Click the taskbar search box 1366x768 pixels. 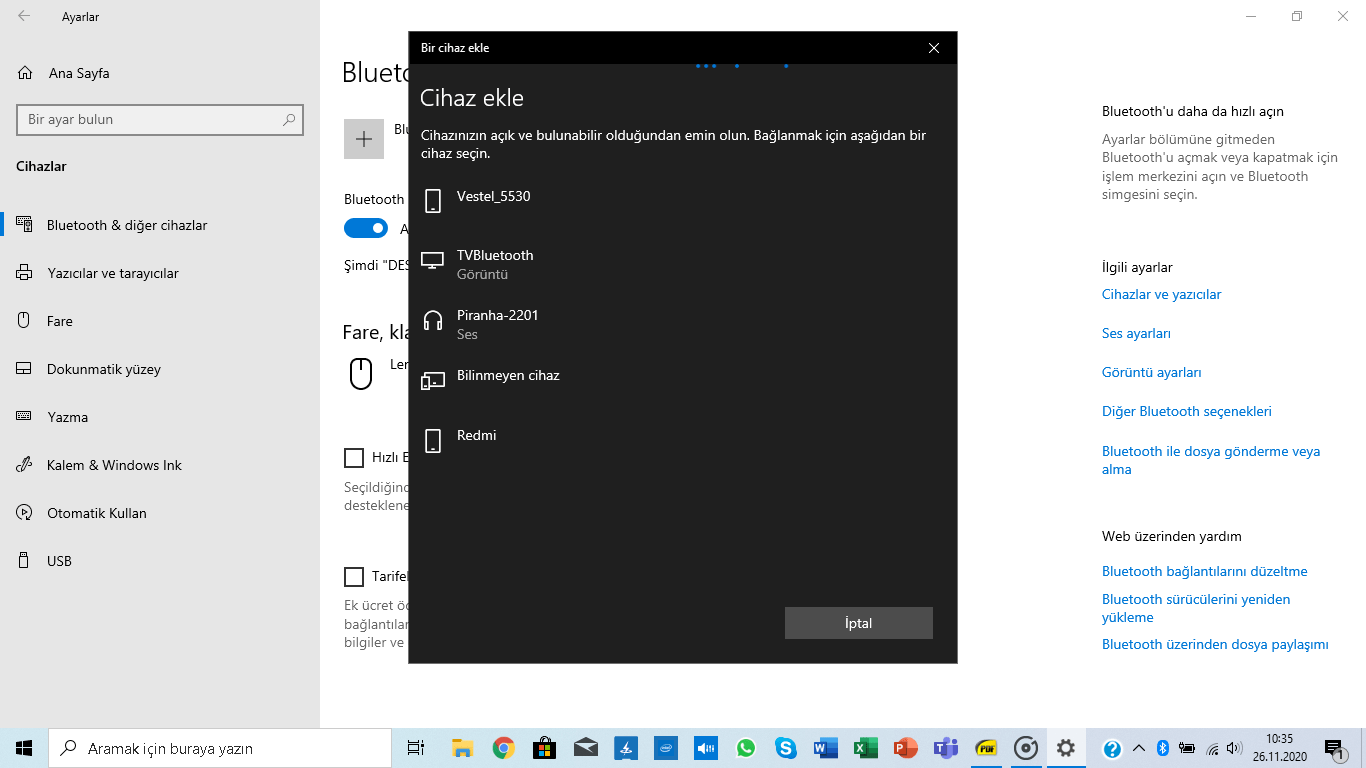click(220, 748)
